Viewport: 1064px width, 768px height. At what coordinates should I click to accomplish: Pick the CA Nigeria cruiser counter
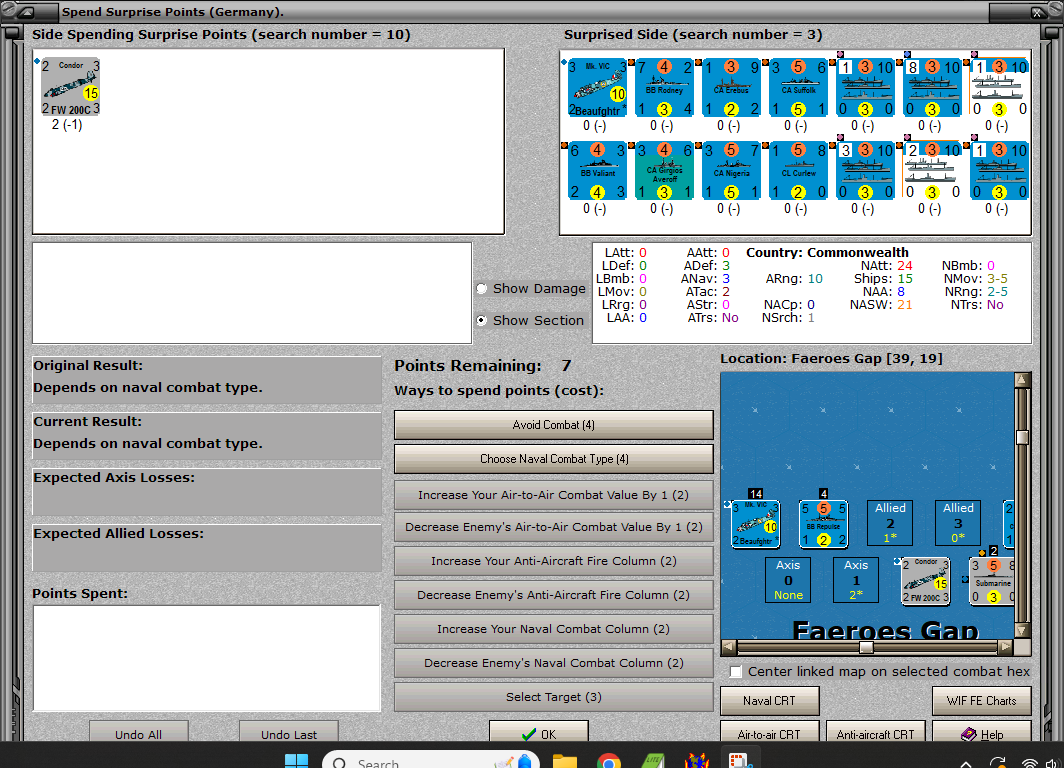point(732,170)
